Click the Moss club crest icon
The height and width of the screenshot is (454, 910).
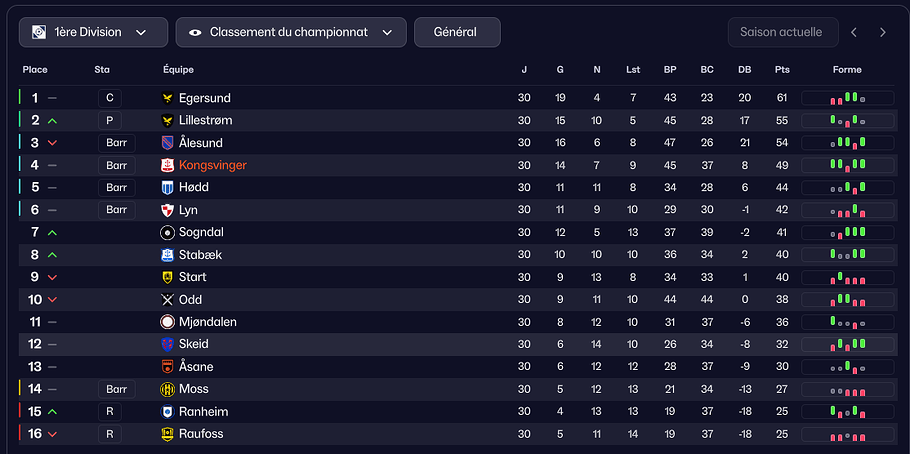point(168,389)
